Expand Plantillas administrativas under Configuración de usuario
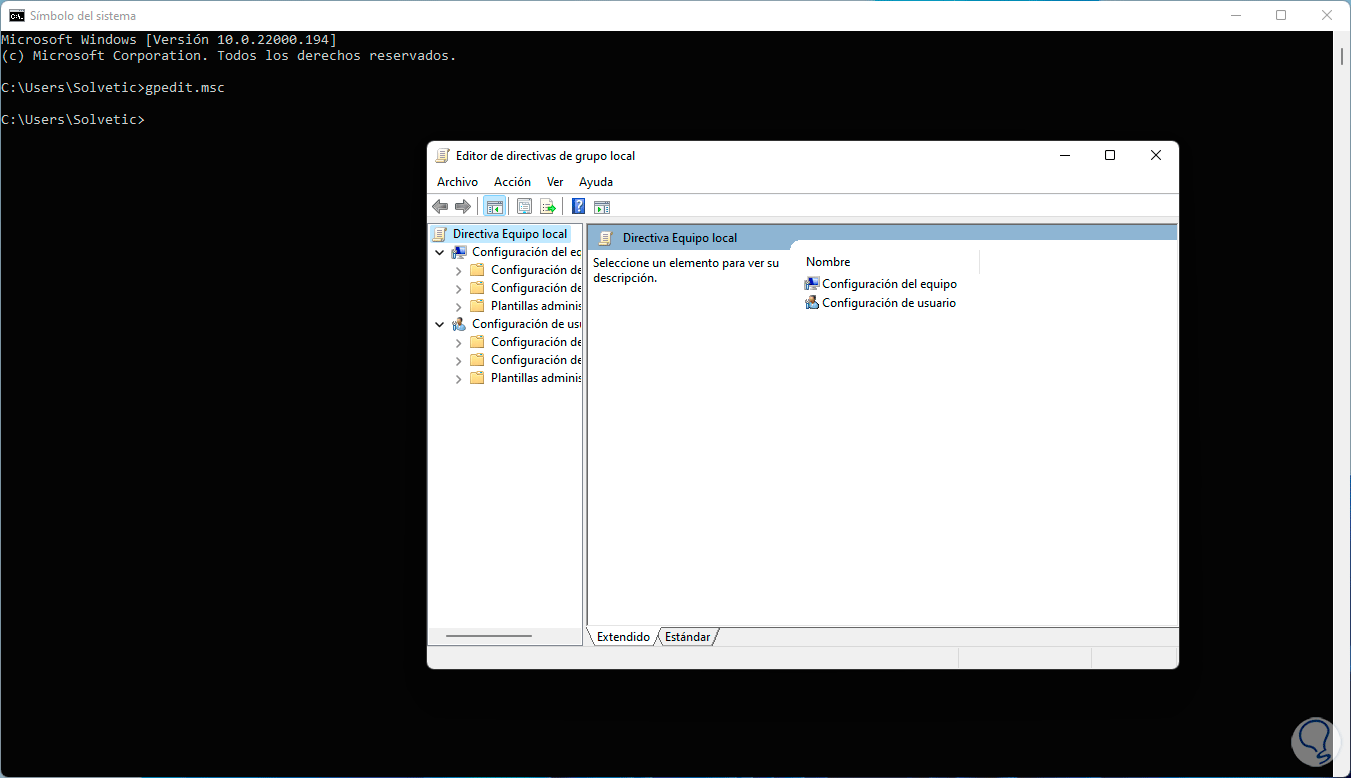 tap(459, 378)
